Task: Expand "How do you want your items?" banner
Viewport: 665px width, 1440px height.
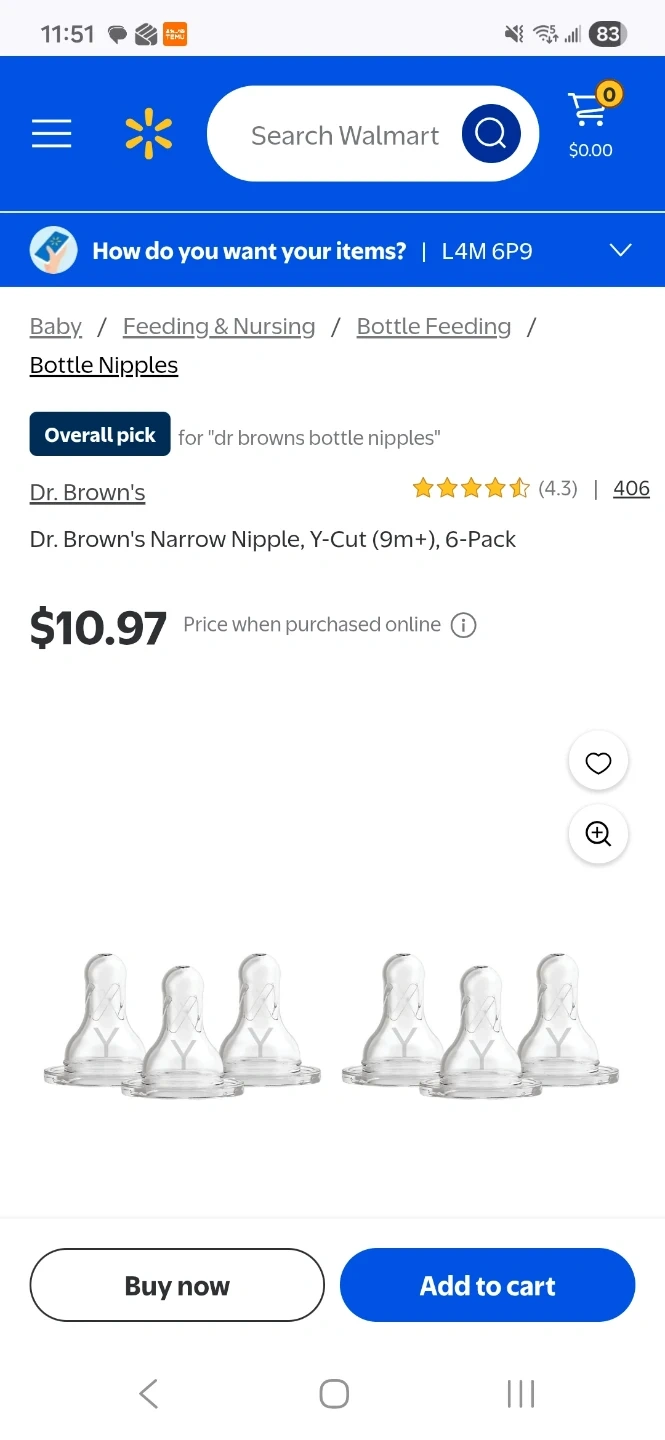Action: pos(249,251)
